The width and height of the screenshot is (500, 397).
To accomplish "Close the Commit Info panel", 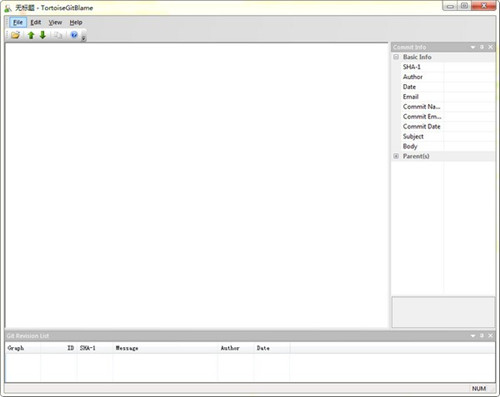I will [490, 47].
